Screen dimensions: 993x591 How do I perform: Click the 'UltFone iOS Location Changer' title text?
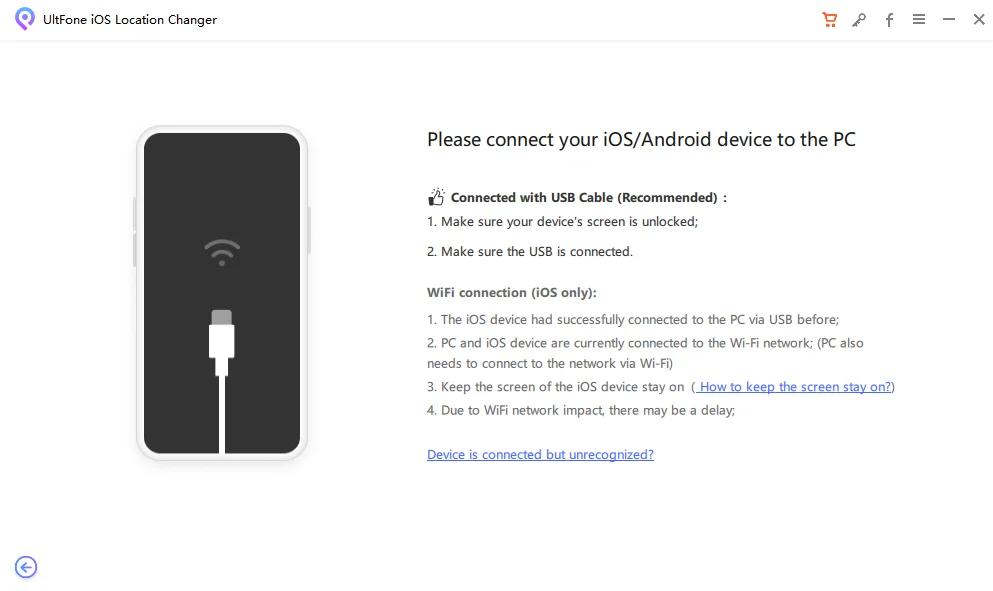click(130, 20)
